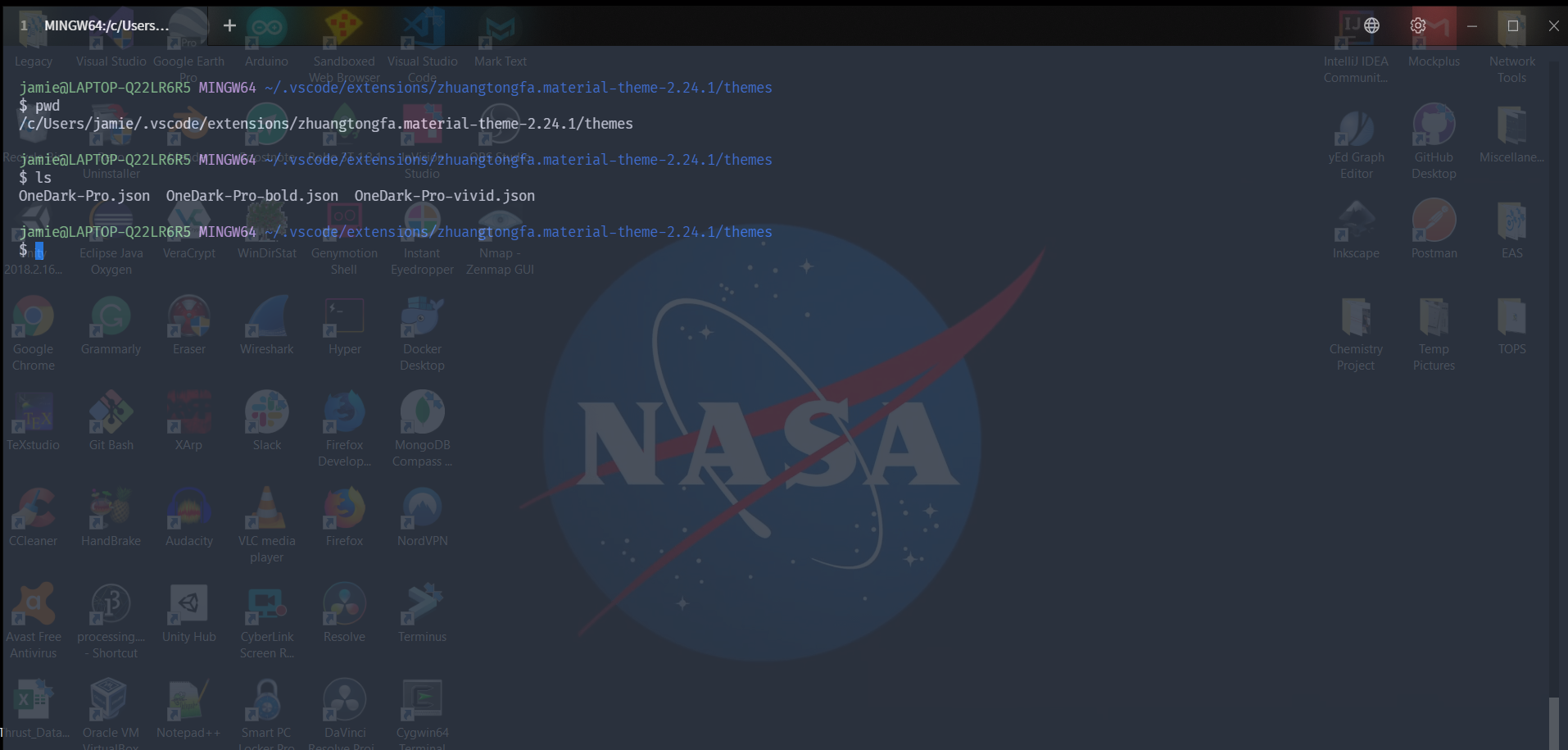Open Postman
Image resolution: width=1568 pixels, height=750 pixels.
tap(1433, 221)
